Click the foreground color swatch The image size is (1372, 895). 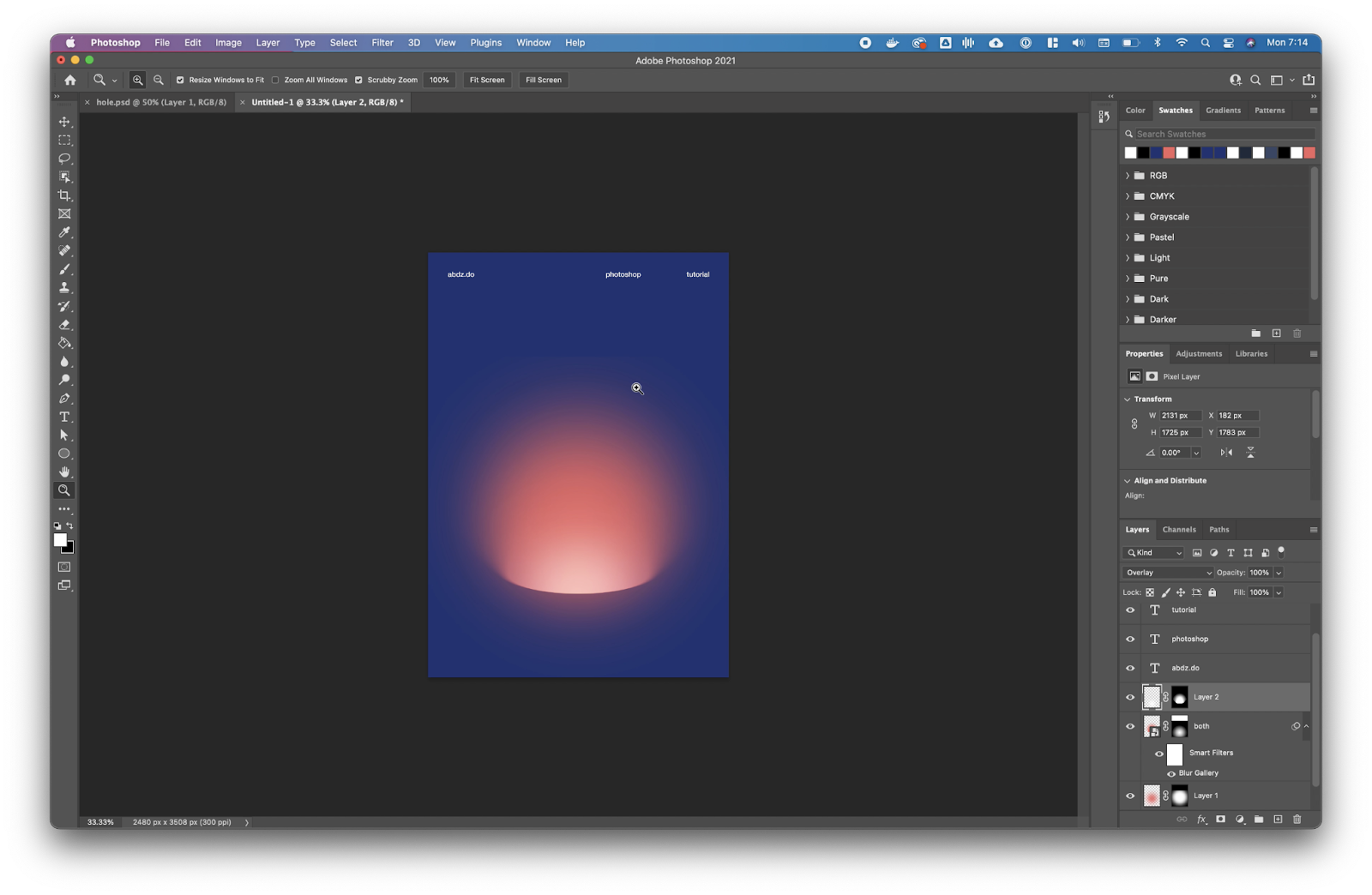tap(60, 540)
